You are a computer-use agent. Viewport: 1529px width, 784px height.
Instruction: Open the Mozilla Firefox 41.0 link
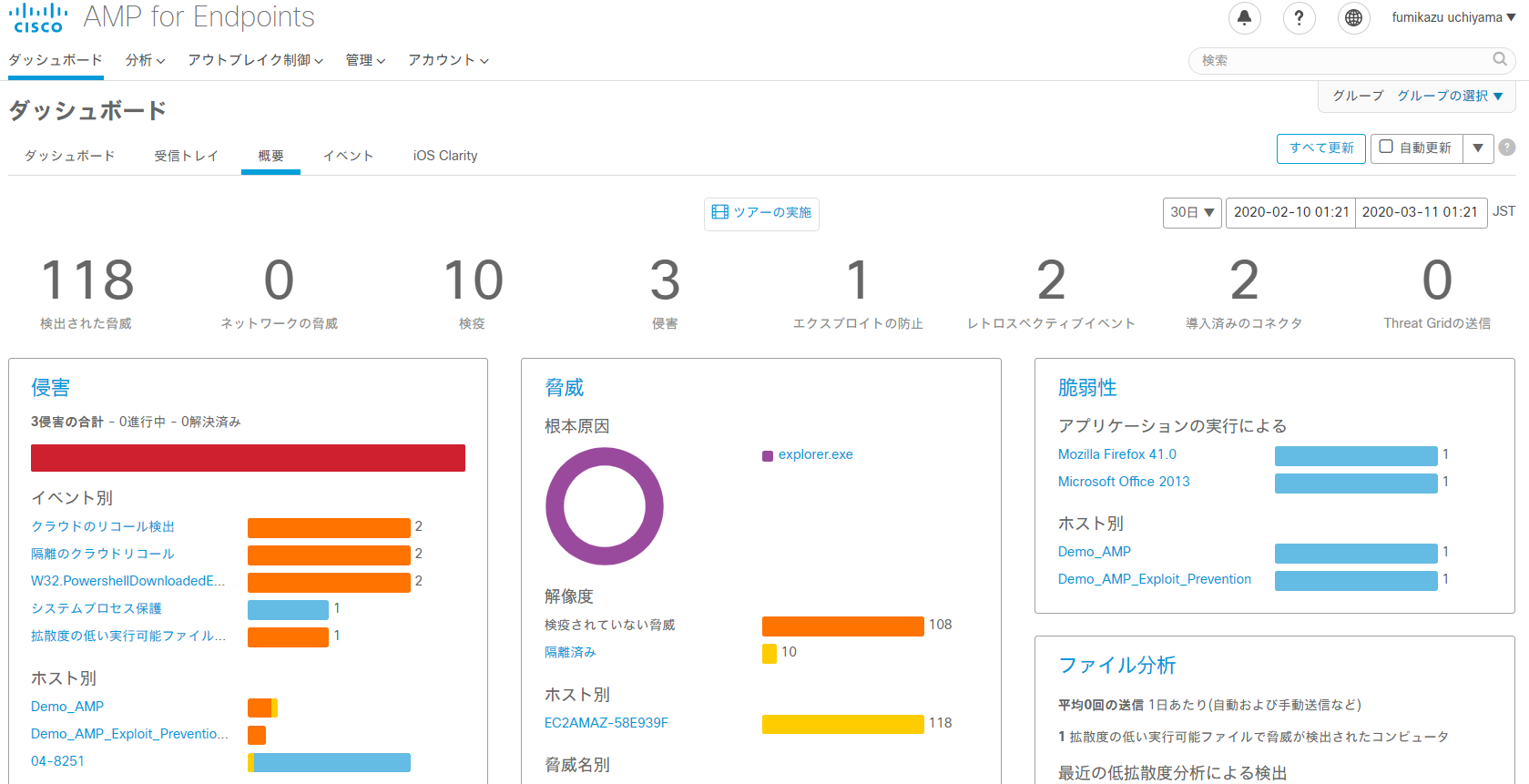(1117, 454)
